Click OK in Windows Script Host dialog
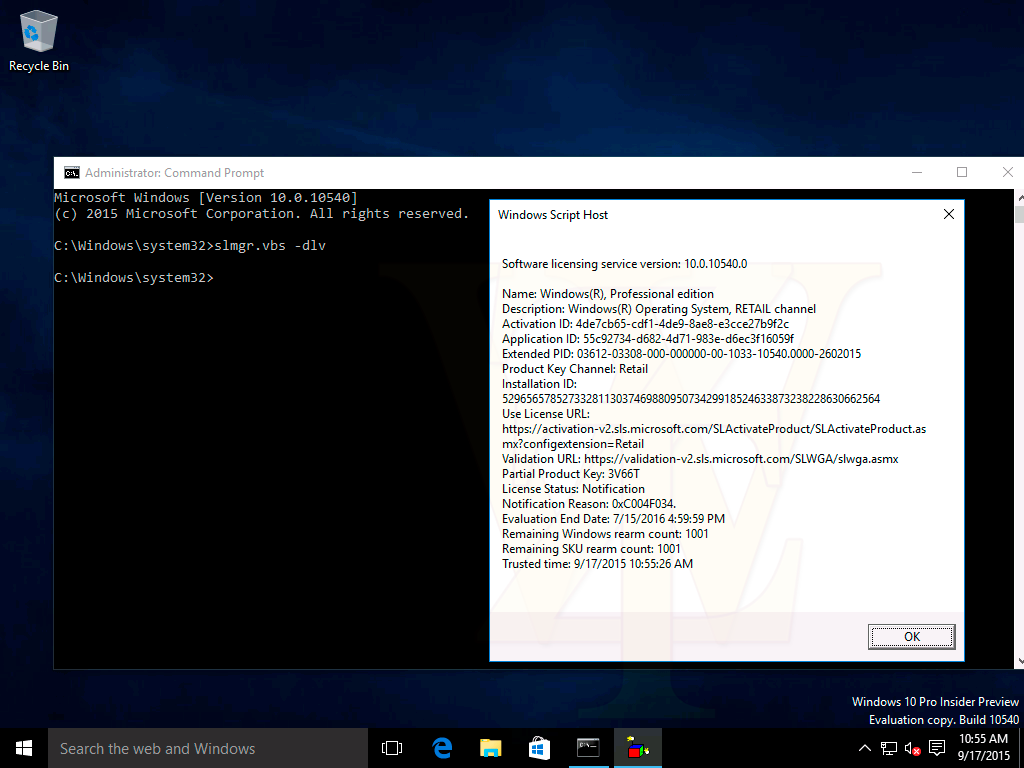This screenshot has height=768, width=1024. click(911, 637)
